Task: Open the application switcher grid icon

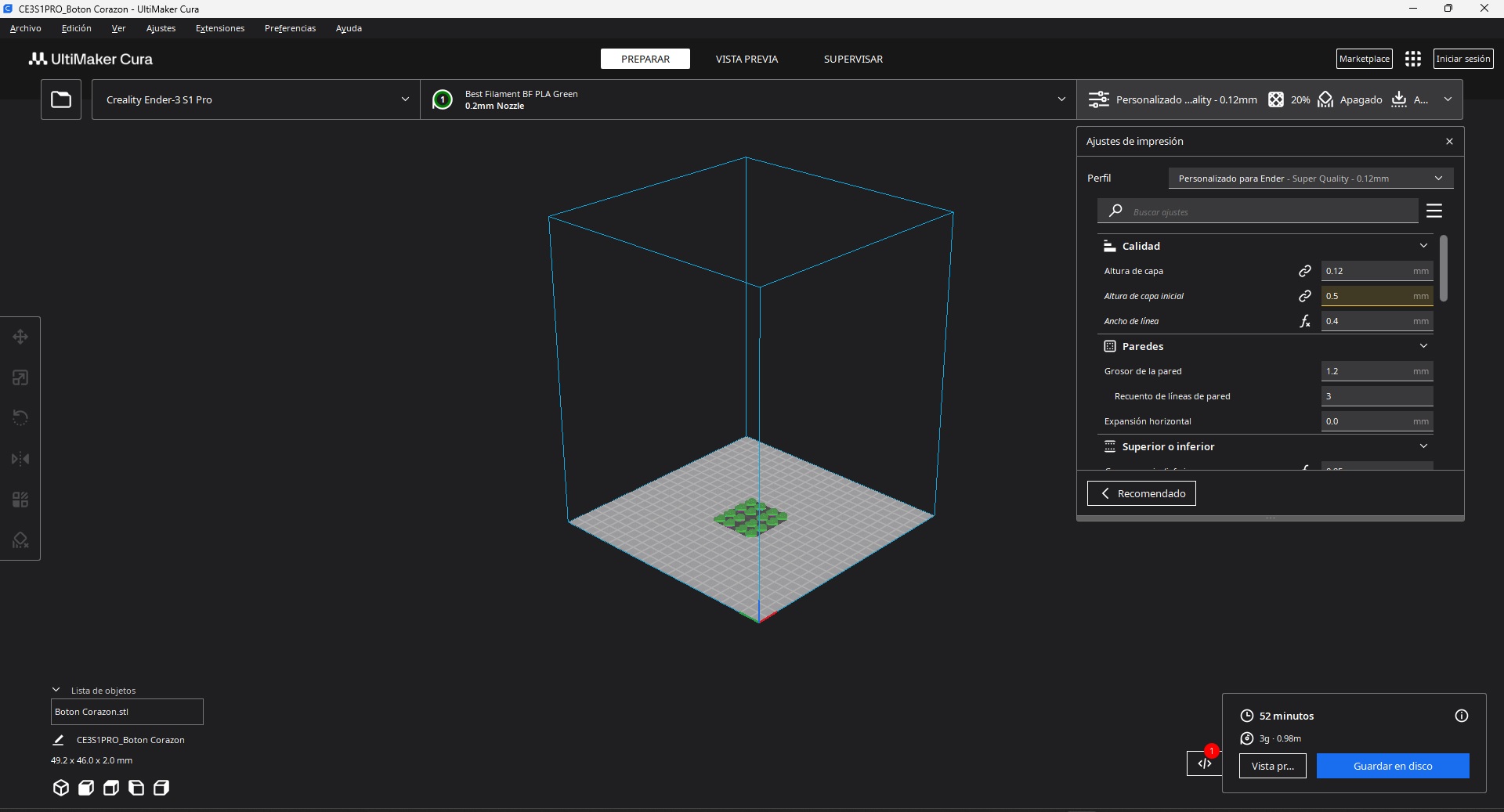Action: coord(1413,59)
